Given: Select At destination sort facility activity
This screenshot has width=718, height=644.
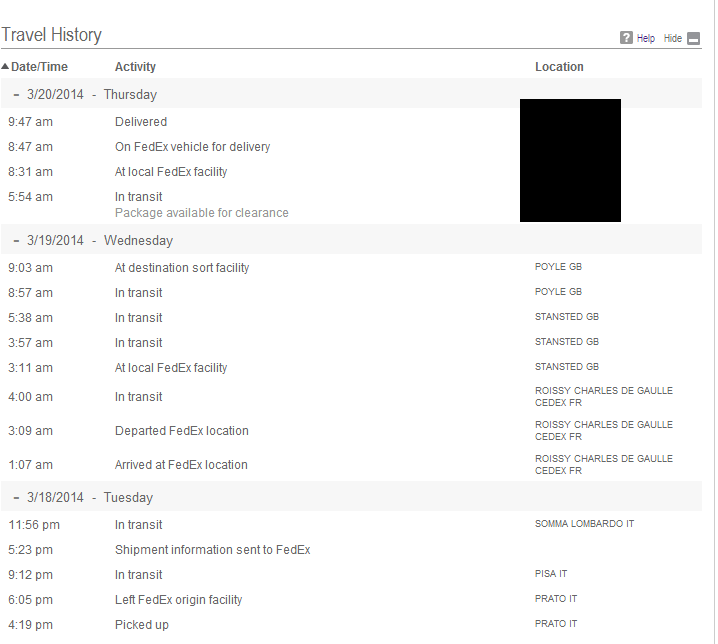Looking at the screenshot, I should coord(182,268).
